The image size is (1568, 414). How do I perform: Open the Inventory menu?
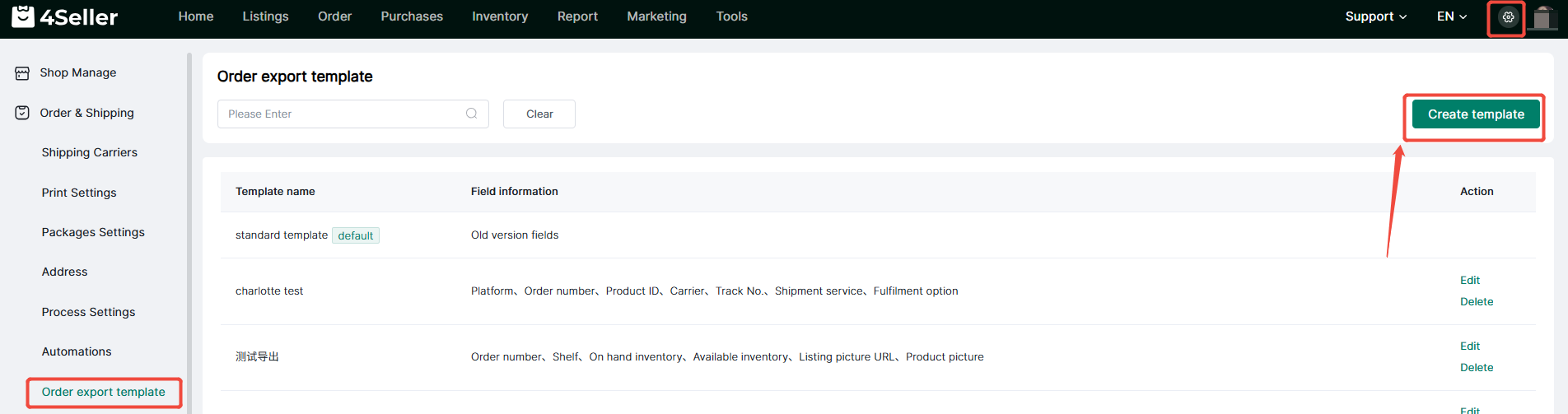tap(499, 16)
